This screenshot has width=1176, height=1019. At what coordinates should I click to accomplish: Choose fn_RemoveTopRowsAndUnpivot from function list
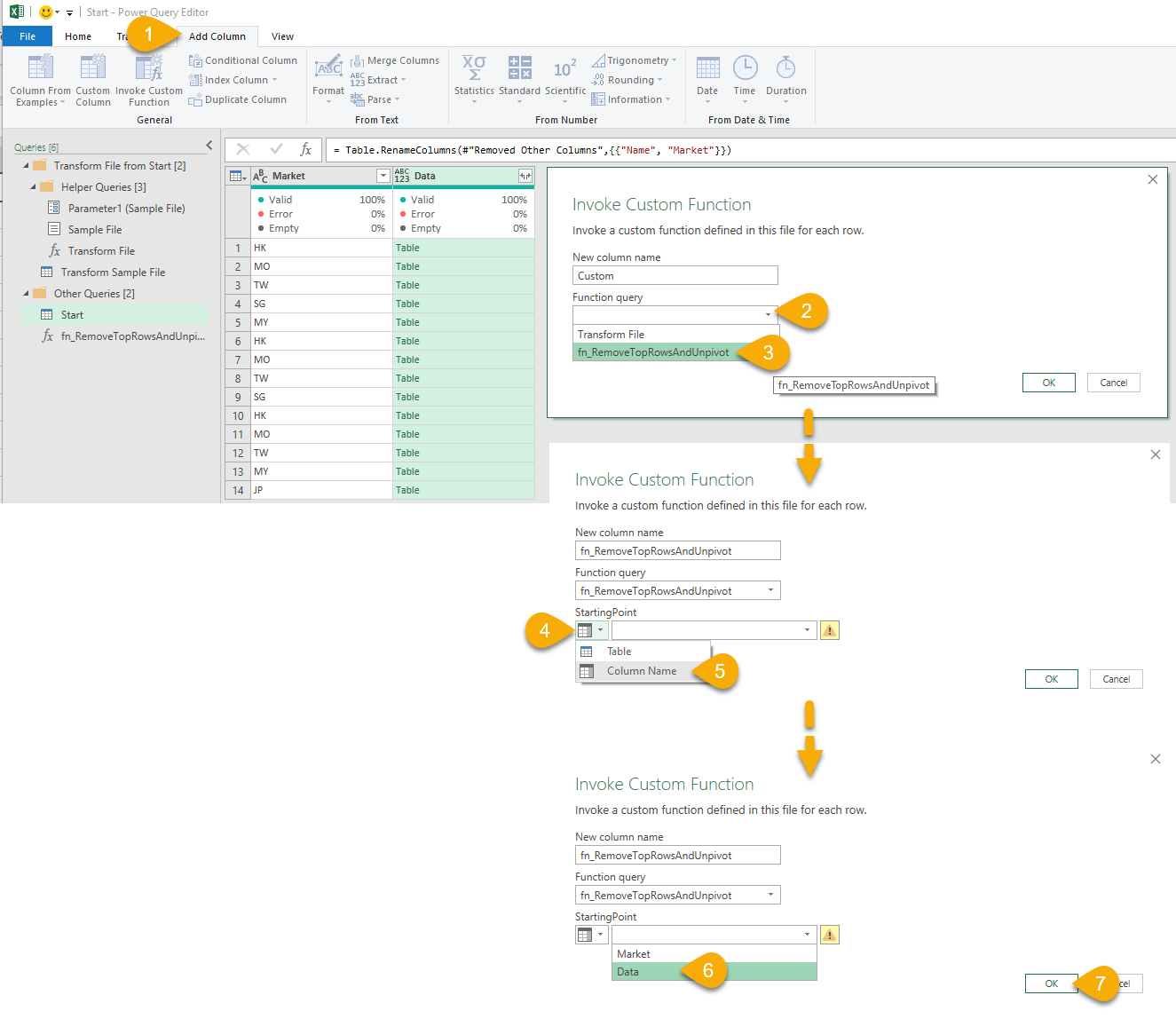(x=653, y=352)
